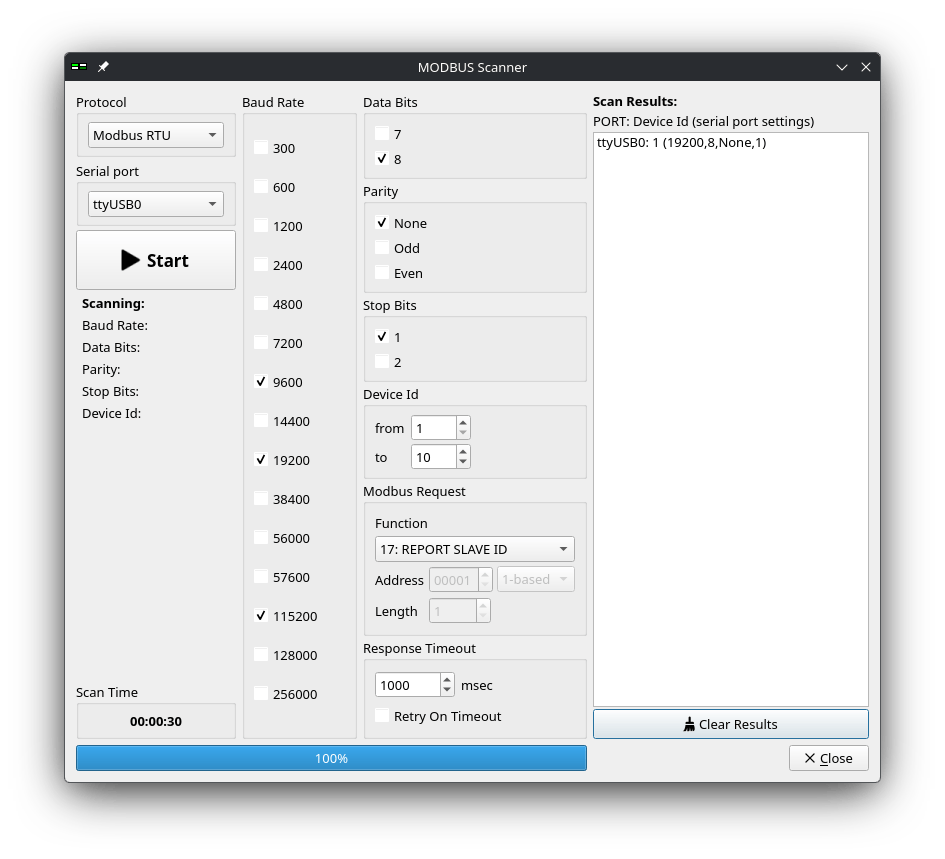Open the Protocol dropdown showing Modbus RTU

click(156, 136)
